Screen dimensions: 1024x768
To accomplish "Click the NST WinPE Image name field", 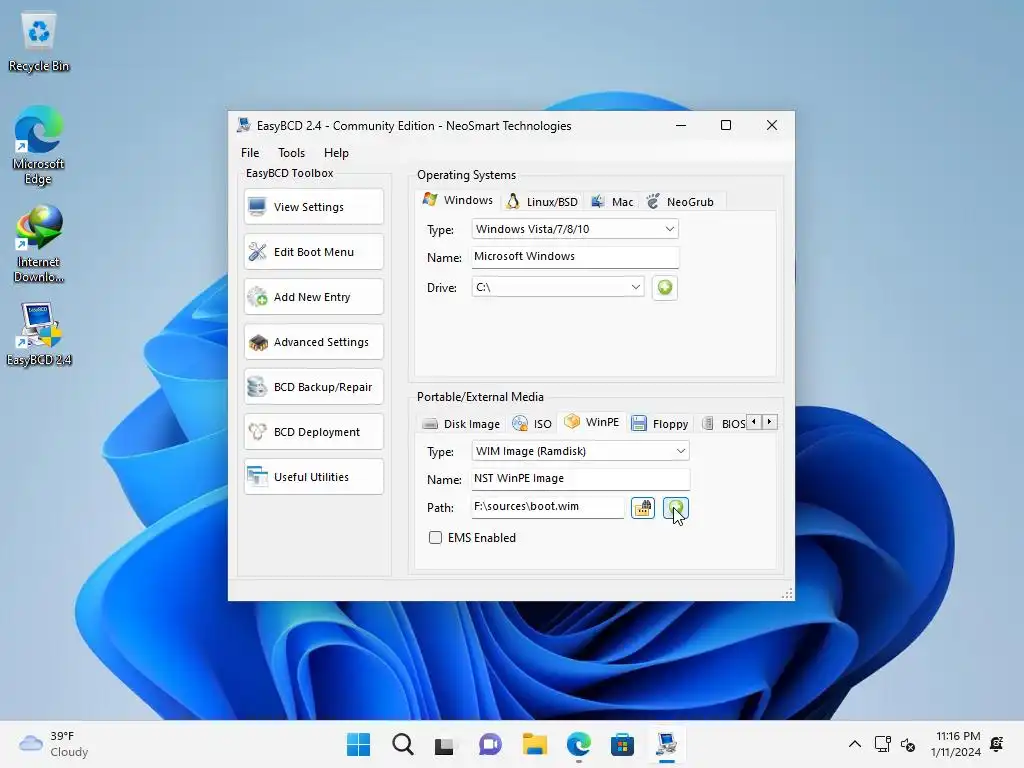I will 580,479.
